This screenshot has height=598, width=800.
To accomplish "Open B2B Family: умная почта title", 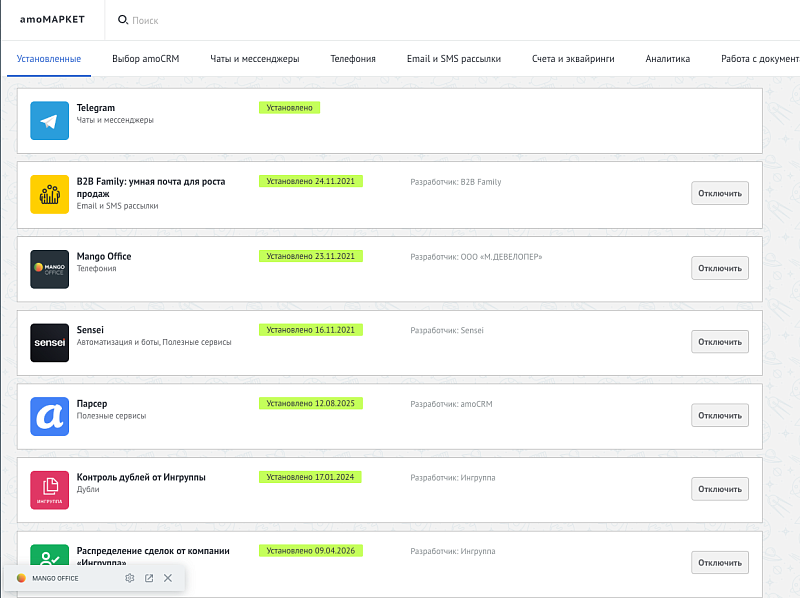I will point(151,187).
